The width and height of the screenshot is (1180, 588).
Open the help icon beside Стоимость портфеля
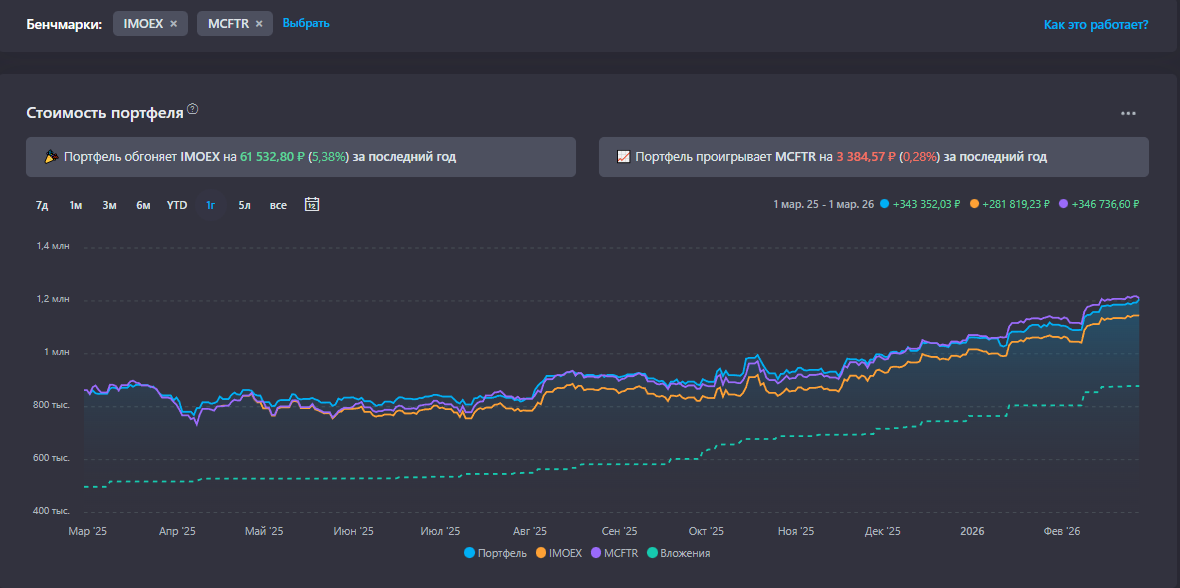pos(193,109)
